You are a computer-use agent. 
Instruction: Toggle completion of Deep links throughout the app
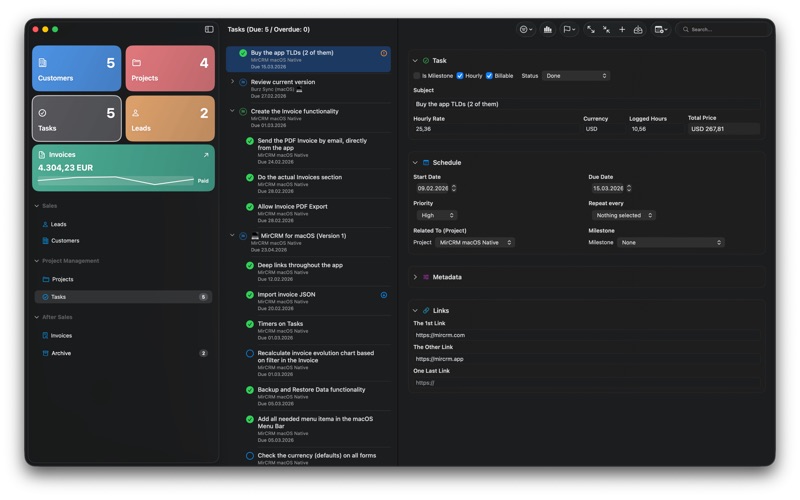coord(250,266)
